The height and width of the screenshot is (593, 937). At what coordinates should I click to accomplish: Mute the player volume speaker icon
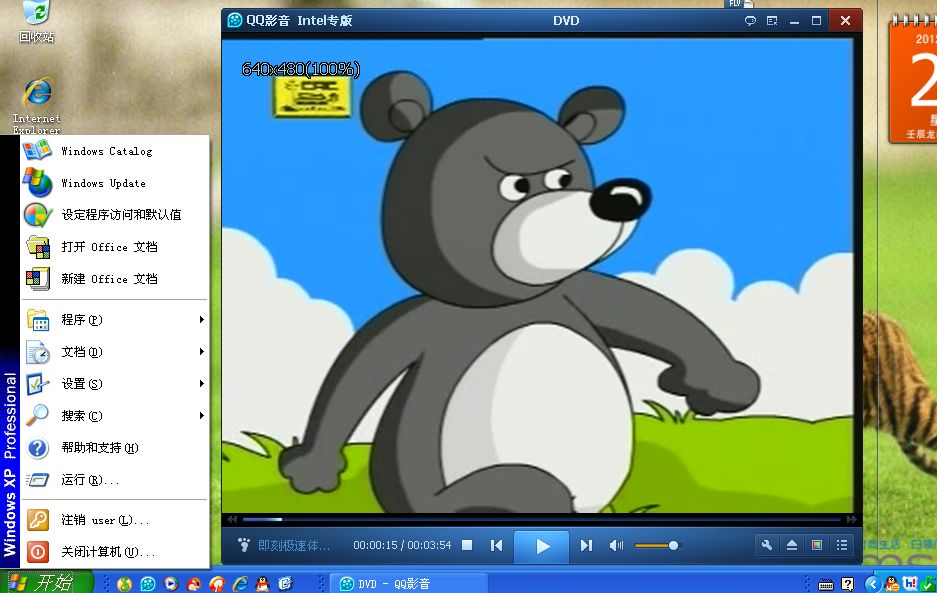(616, 545)
